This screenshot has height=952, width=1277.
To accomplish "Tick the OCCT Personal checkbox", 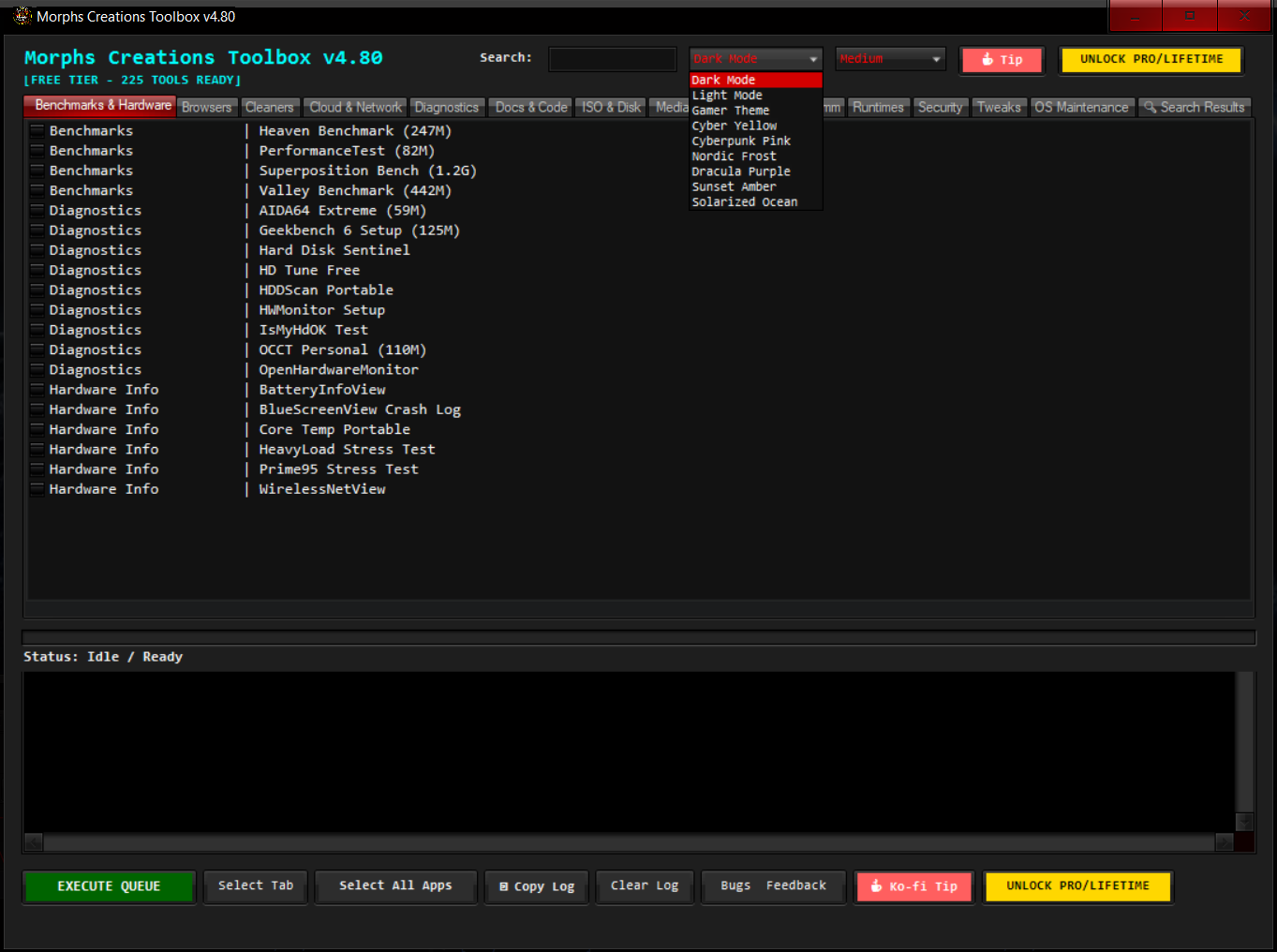I will [37, 350].
